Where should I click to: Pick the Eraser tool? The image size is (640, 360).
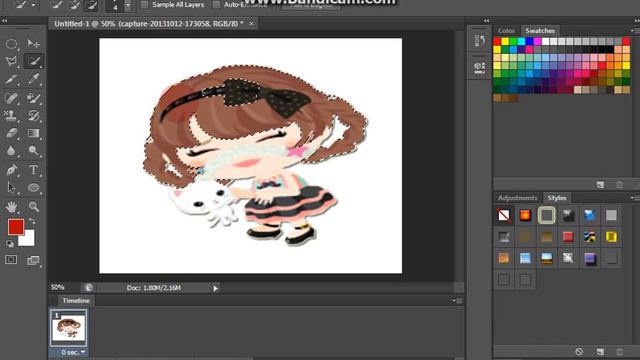coord(11,133)
